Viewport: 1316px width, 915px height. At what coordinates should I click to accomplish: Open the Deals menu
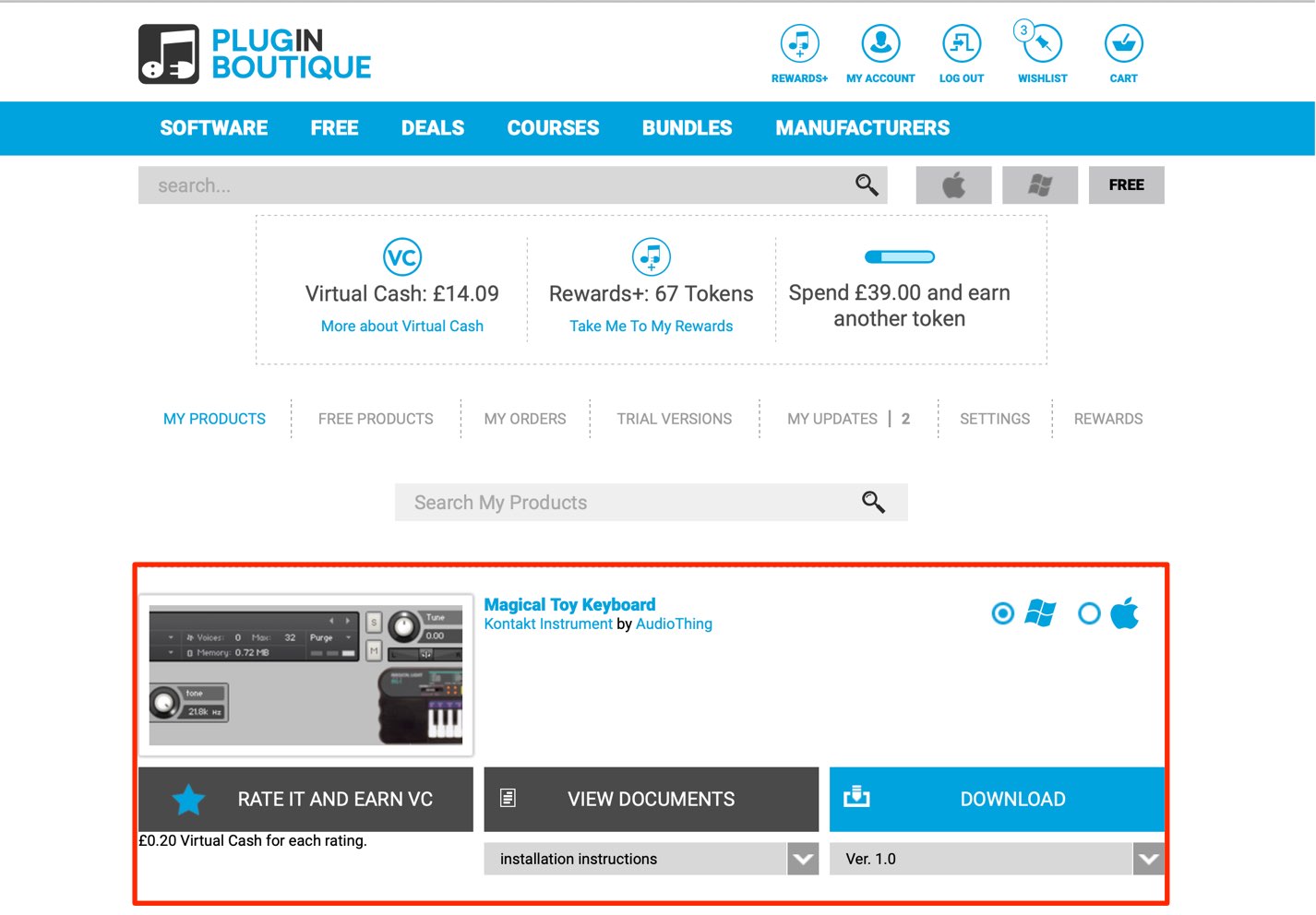click(x=433, y=128)
